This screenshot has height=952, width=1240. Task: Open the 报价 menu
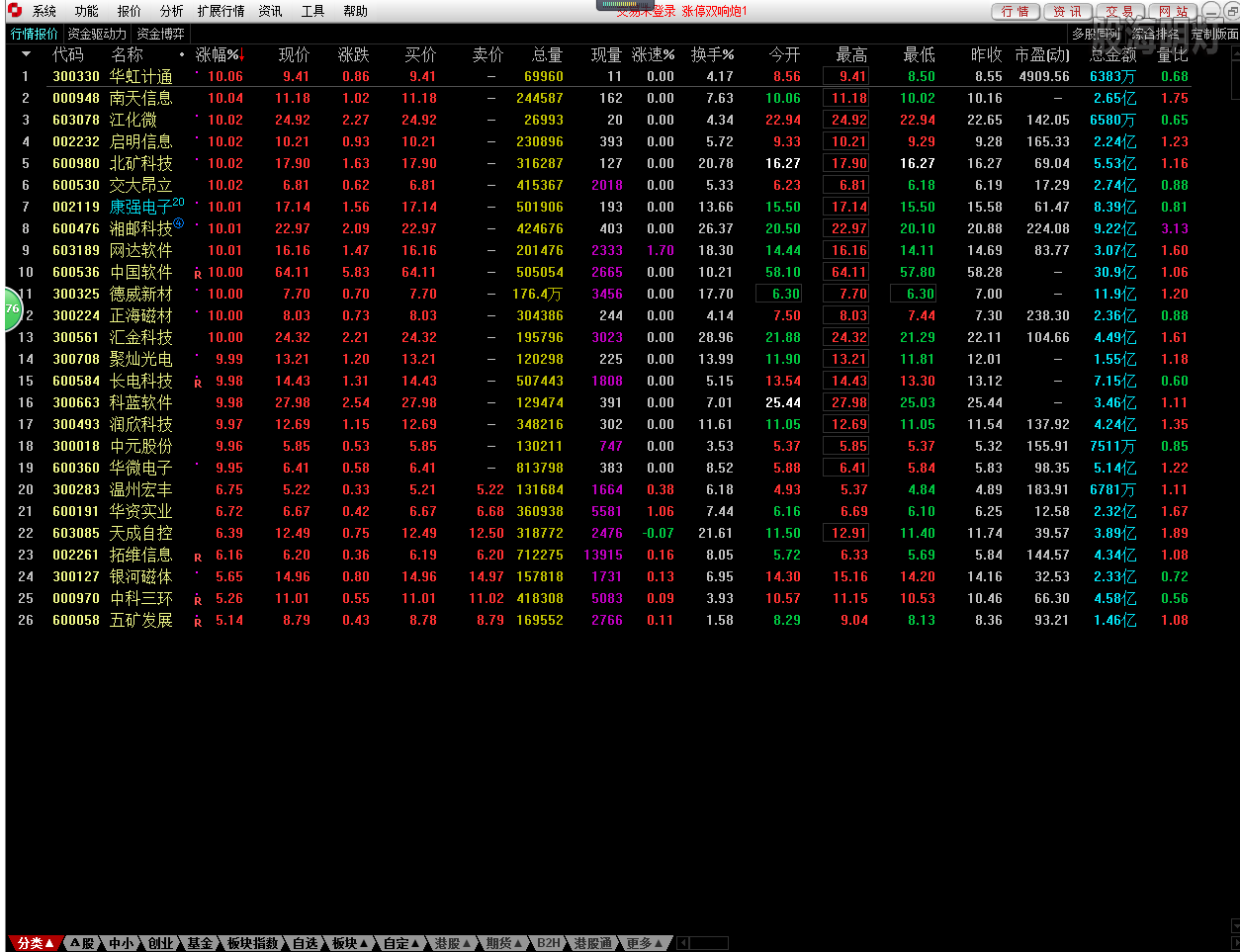(130, 11)
